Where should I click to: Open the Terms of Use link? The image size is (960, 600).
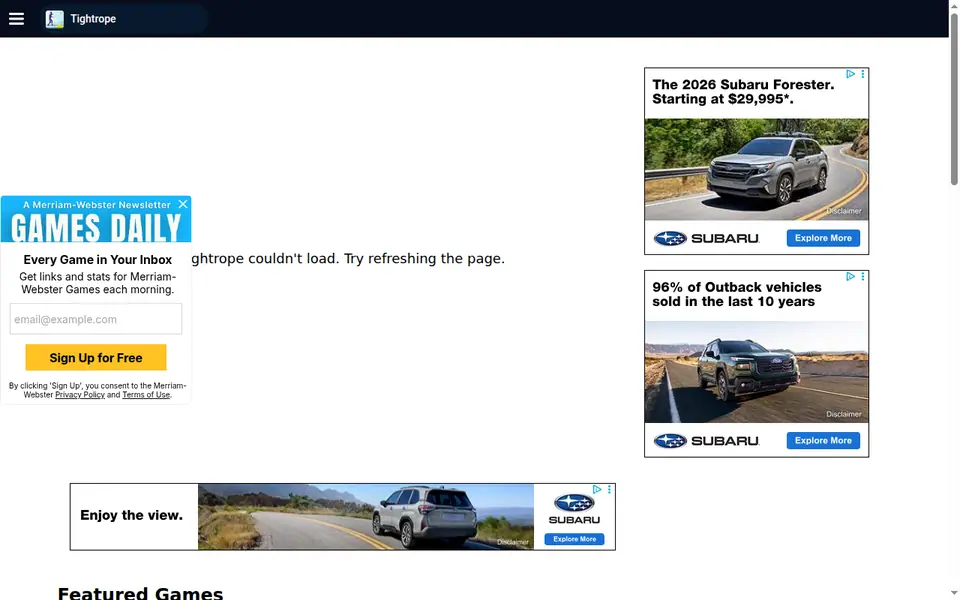(146, 395)
